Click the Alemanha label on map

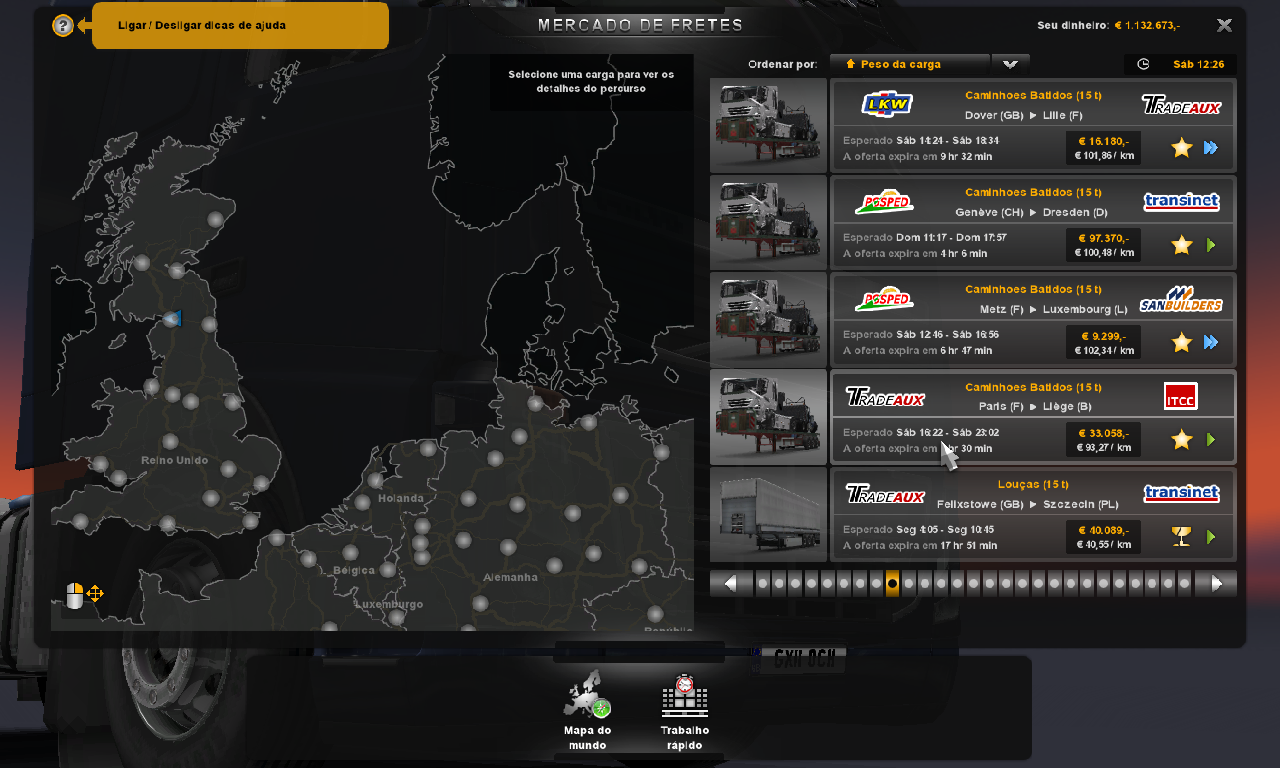click(510, 577)
